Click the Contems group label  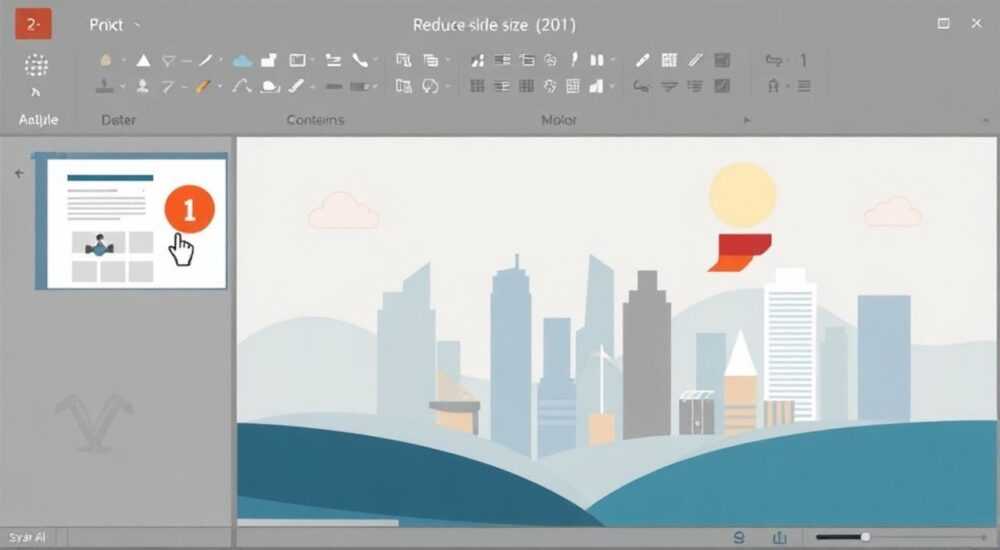point(315,120)
